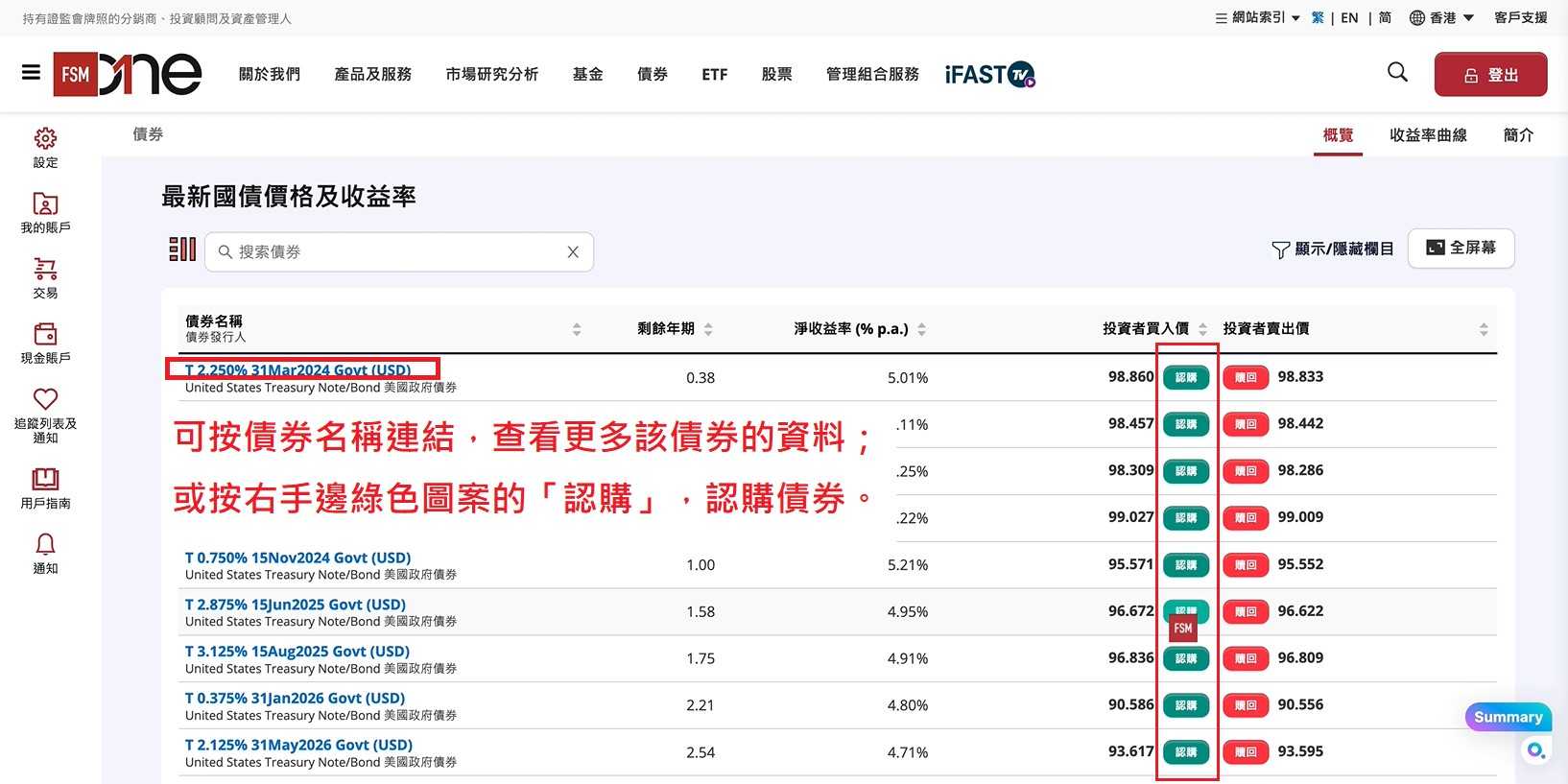Click the column layout icon beside search
Viewport: 1568px width, 784px height.
click(x=182, y=249)
